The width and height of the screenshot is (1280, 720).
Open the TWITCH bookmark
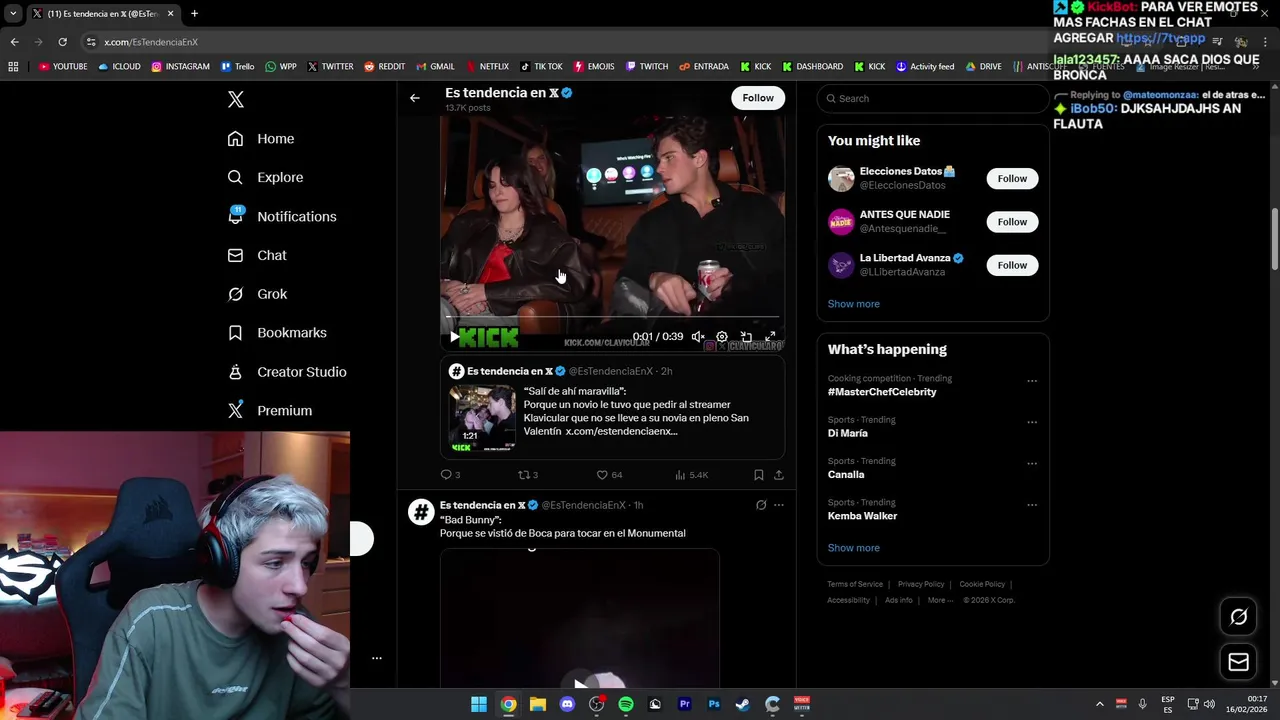point(647,67)
